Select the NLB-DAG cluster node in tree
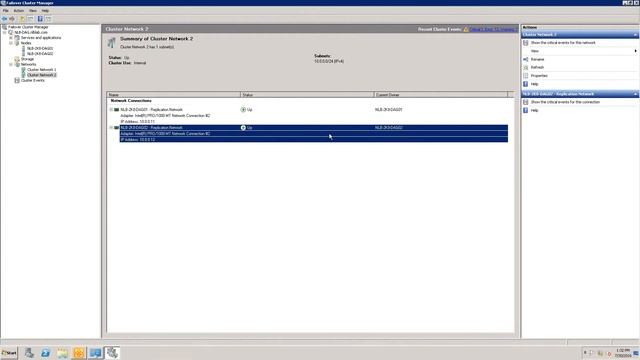Screen dimensions: 640x360 pos(31,32)
